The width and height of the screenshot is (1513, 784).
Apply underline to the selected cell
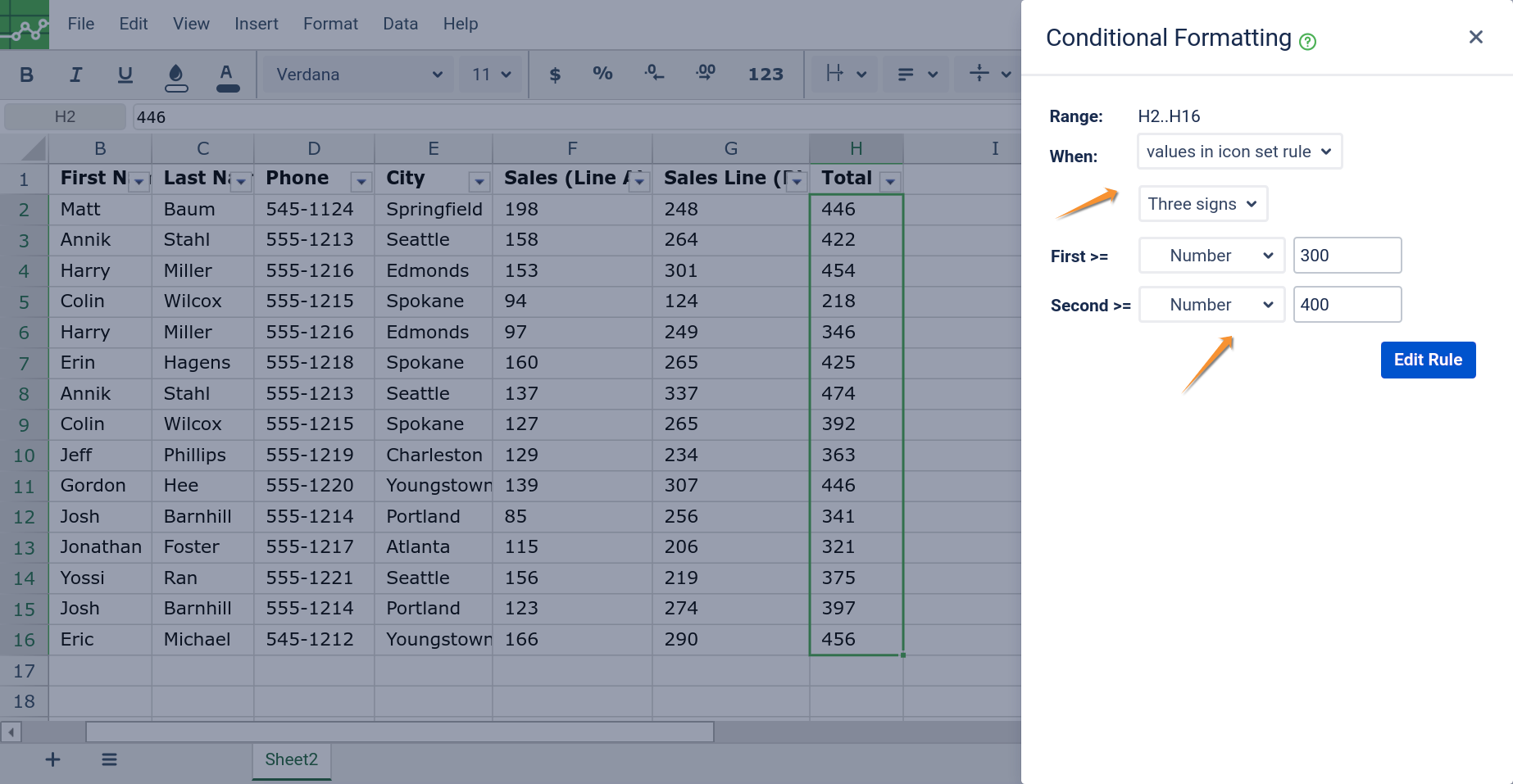125,75
